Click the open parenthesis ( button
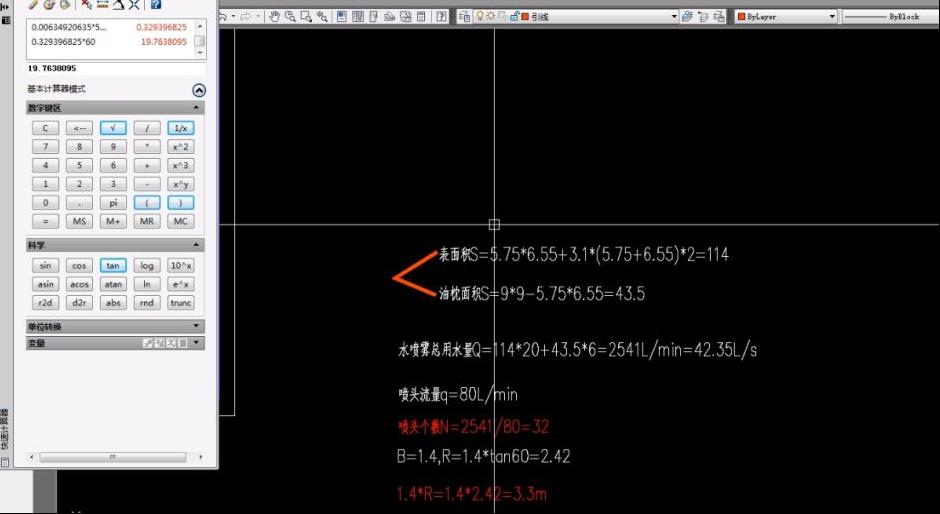Viewport: 940px width, 514px height. click(x=147, y=203)
